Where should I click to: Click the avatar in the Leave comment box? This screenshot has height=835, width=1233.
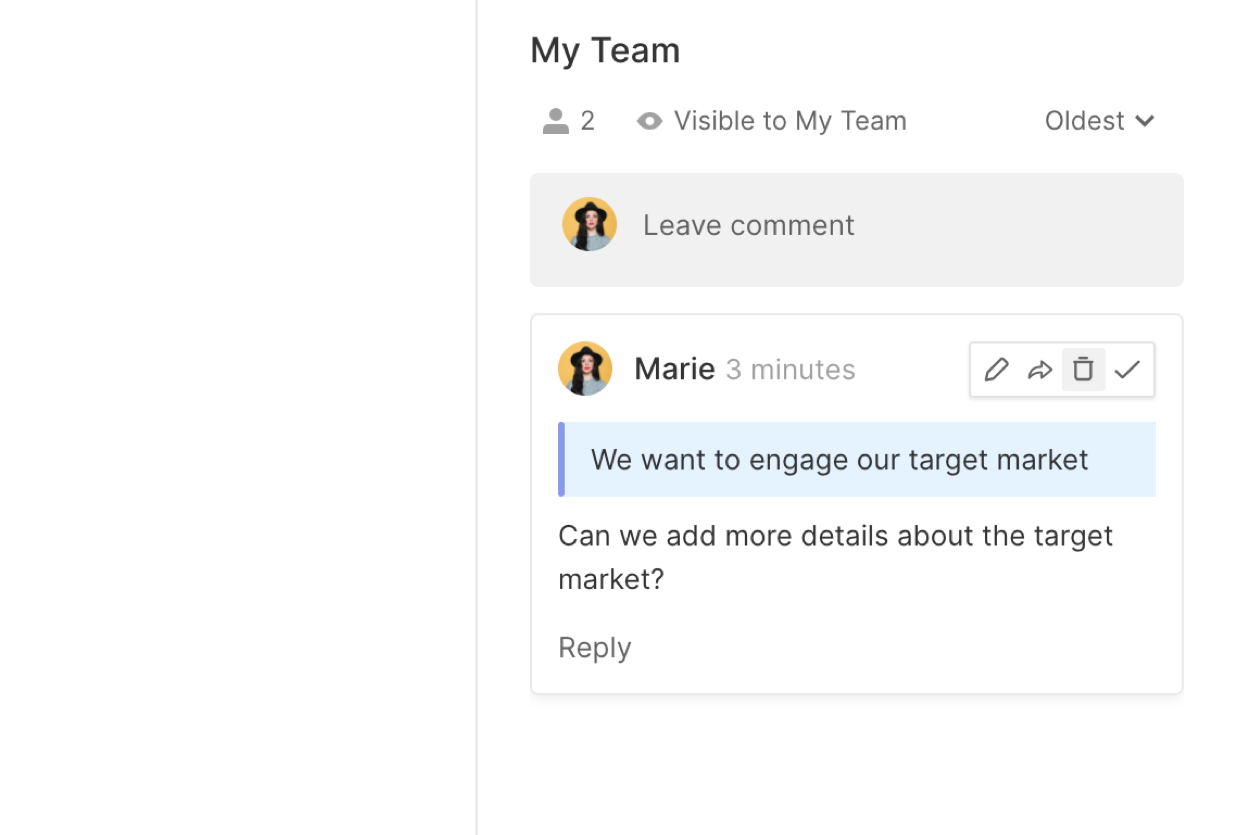pos(589,224)
